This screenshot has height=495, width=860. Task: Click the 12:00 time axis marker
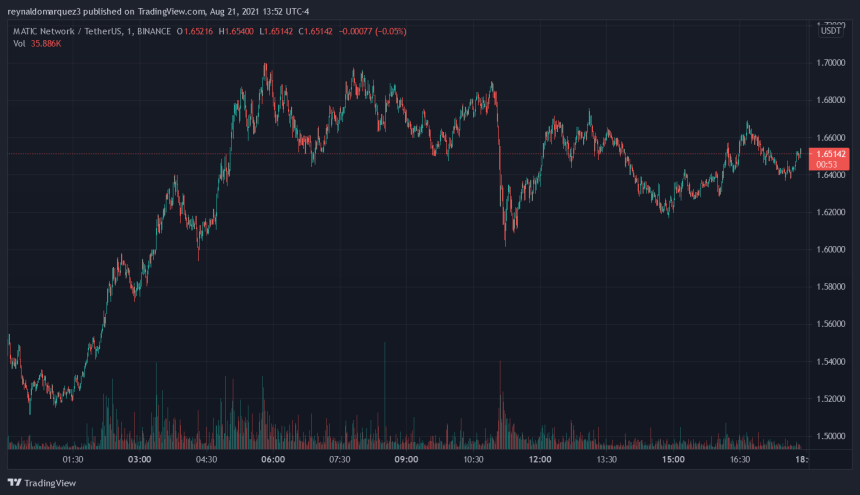coord(540,459)
